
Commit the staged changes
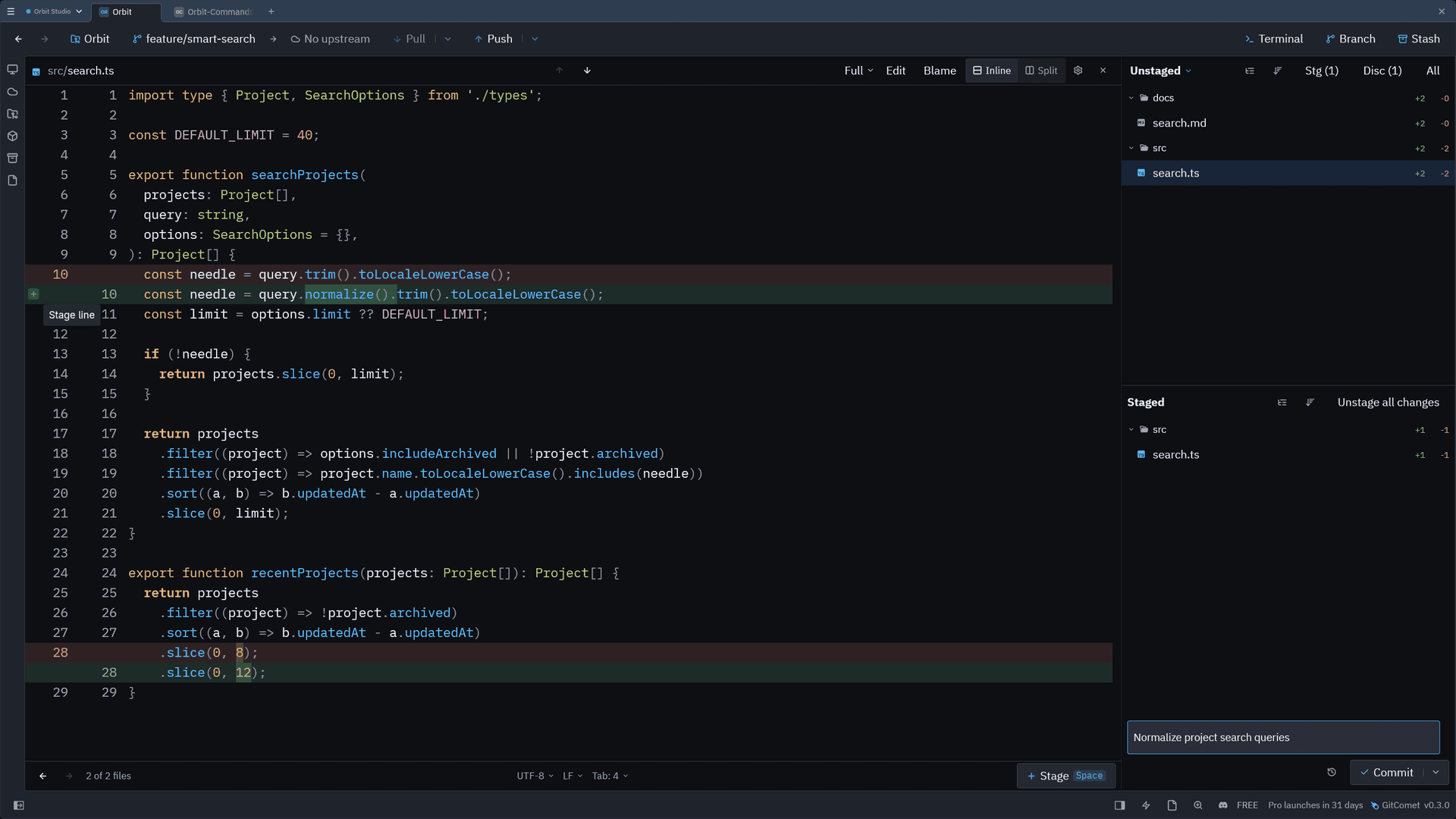point(1387,773)
